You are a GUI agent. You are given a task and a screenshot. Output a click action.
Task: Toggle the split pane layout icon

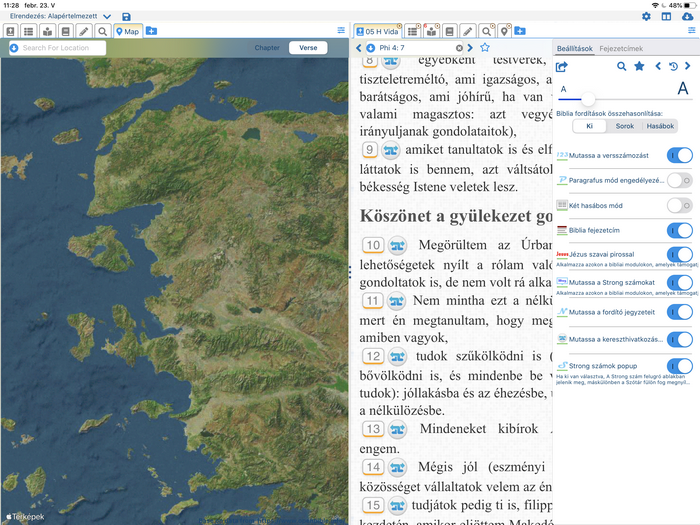pyautogui.click(x=666, y=17)
